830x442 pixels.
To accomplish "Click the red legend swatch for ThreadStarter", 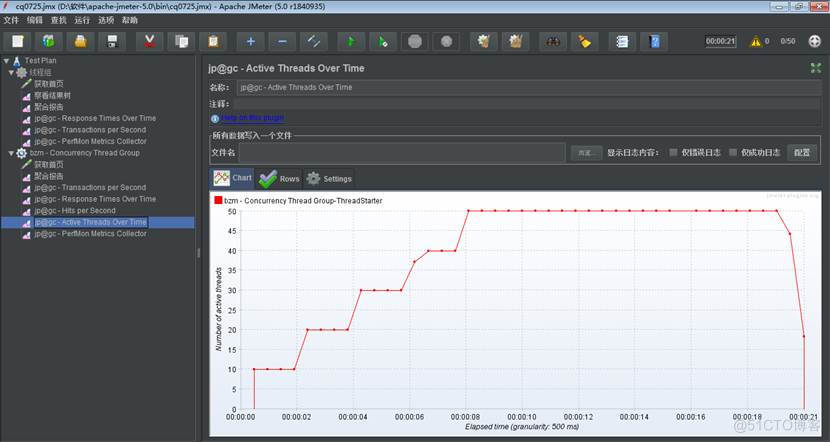I will (x=219, y=201).
